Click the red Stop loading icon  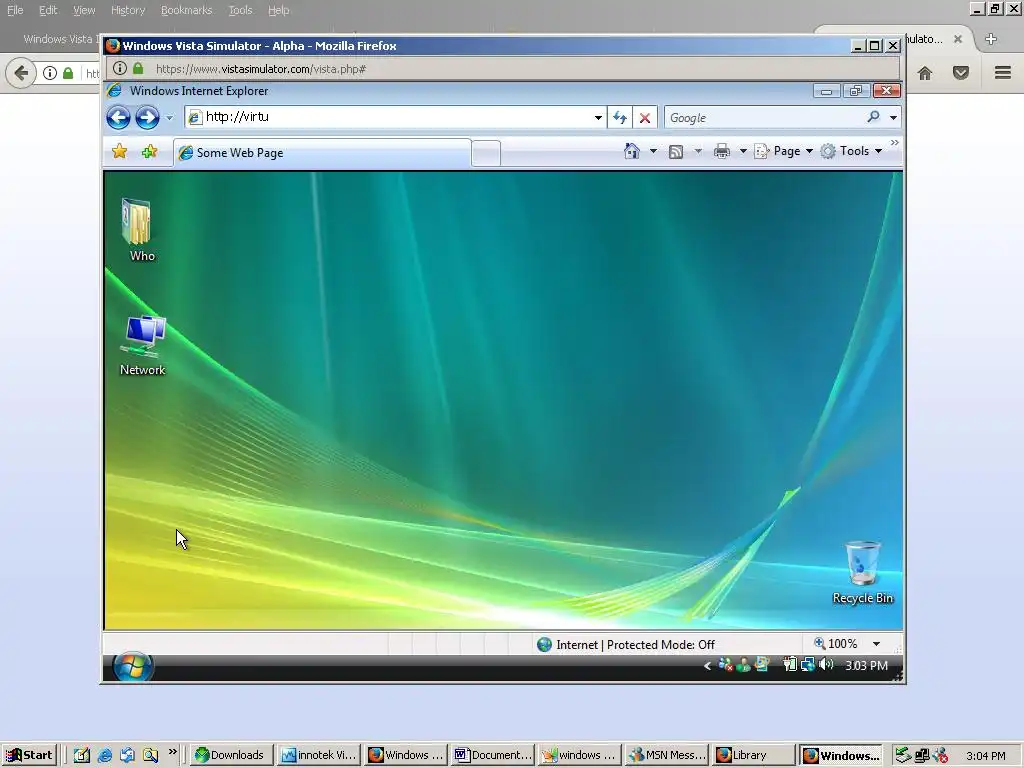point(645,118)
